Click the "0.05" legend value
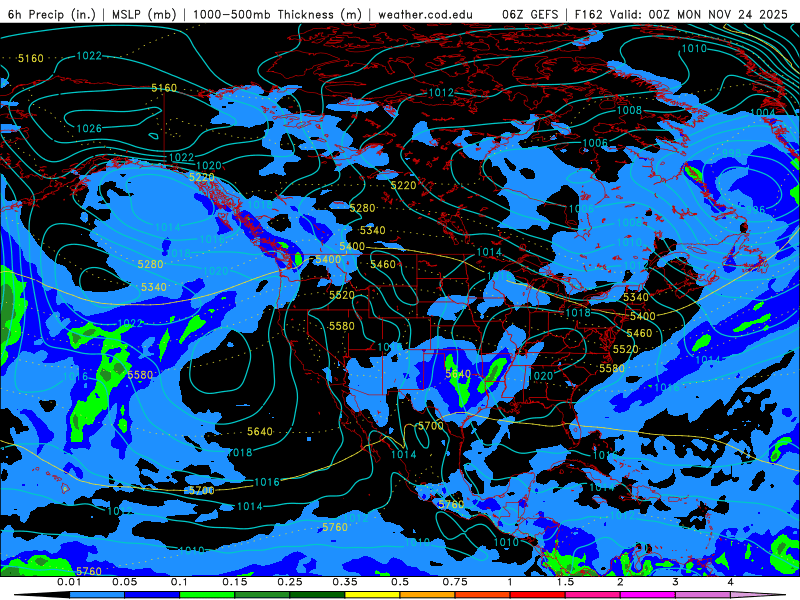The width and height of the screenshot is (800, 600). pyautogui.click(x=125, y=582)
